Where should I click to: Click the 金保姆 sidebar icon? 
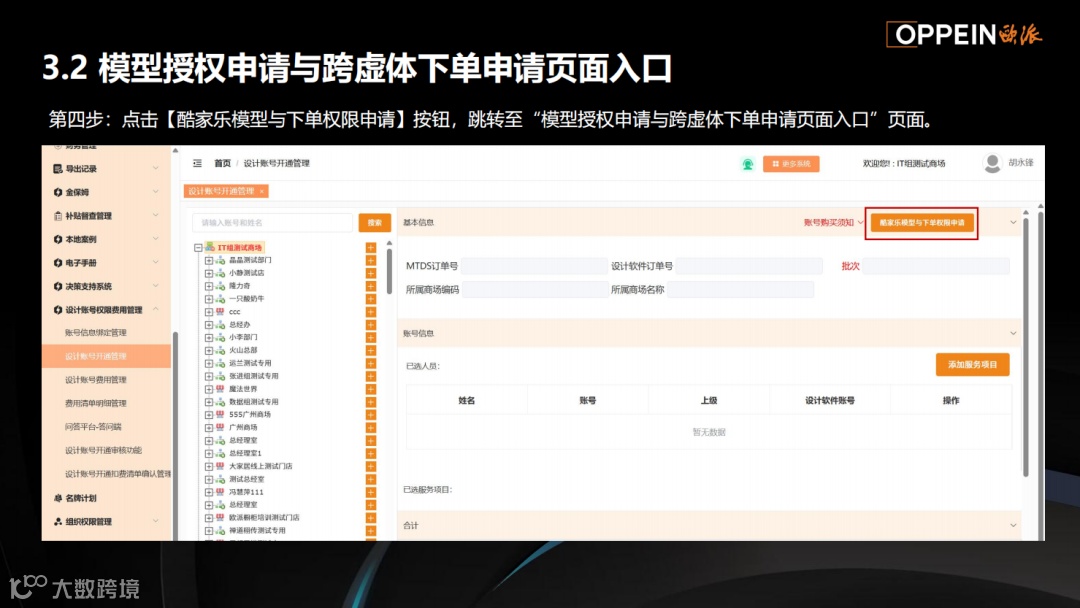(58, 192)
